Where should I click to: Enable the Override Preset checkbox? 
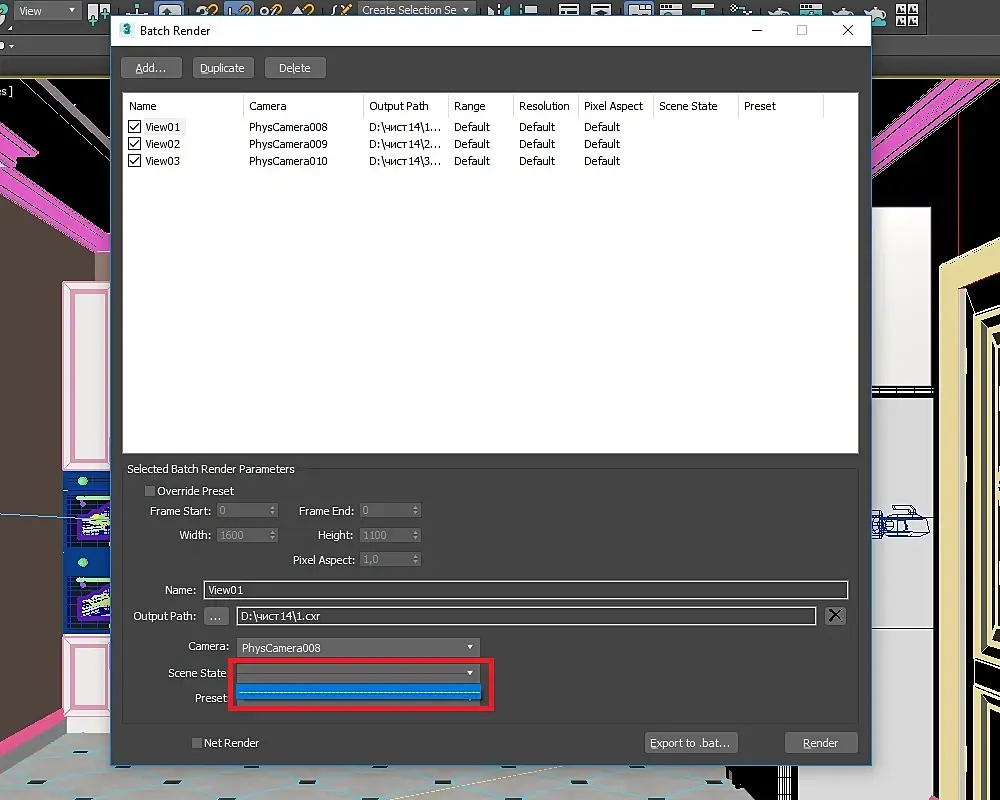(x=150, y=491)
